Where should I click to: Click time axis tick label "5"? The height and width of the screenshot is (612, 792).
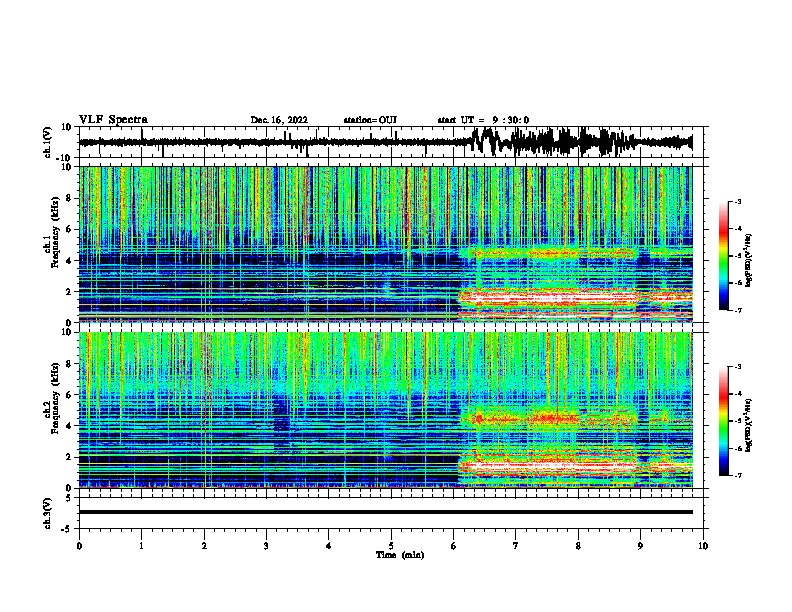391,546
